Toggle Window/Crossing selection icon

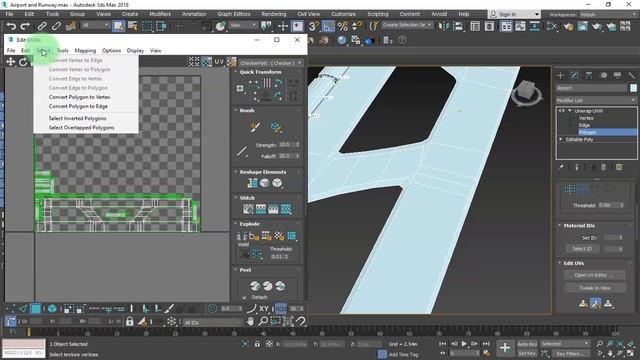coord(162,26)
